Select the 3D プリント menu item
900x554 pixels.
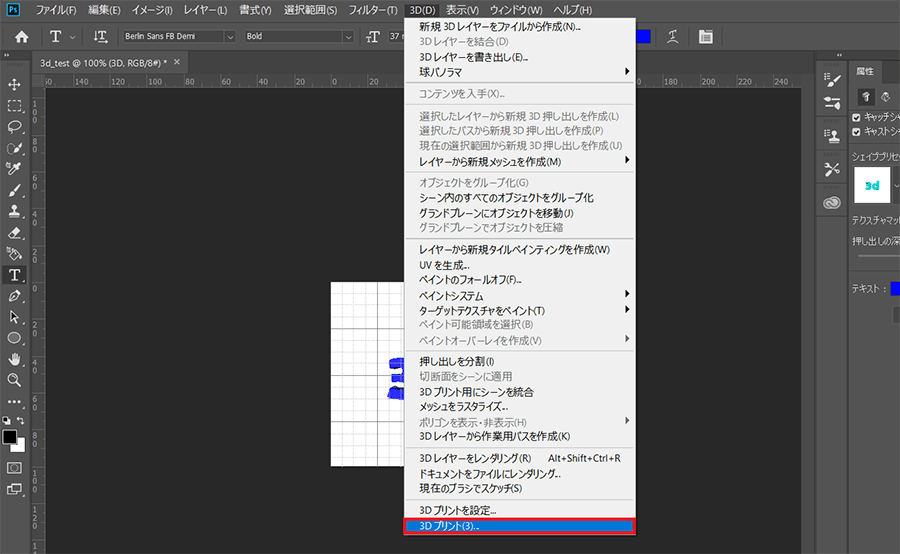(520, 526)
